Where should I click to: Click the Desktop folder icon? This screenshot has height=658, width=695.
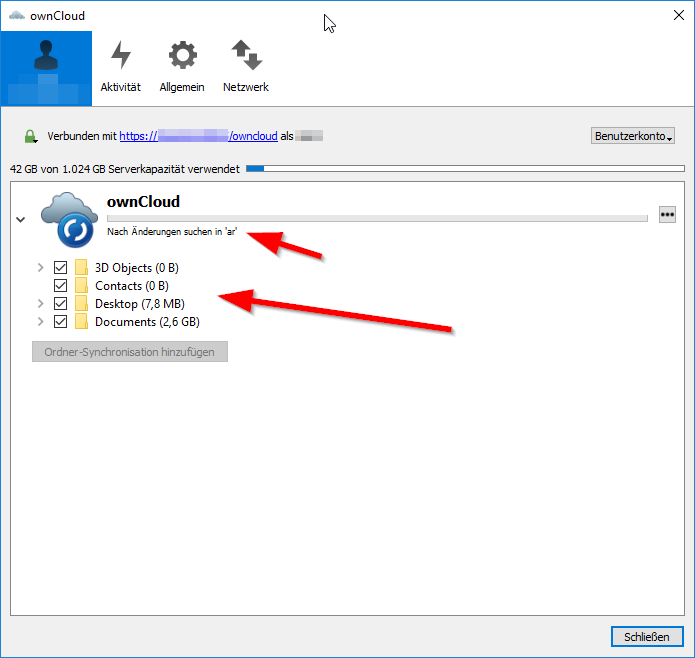[82, 304]
